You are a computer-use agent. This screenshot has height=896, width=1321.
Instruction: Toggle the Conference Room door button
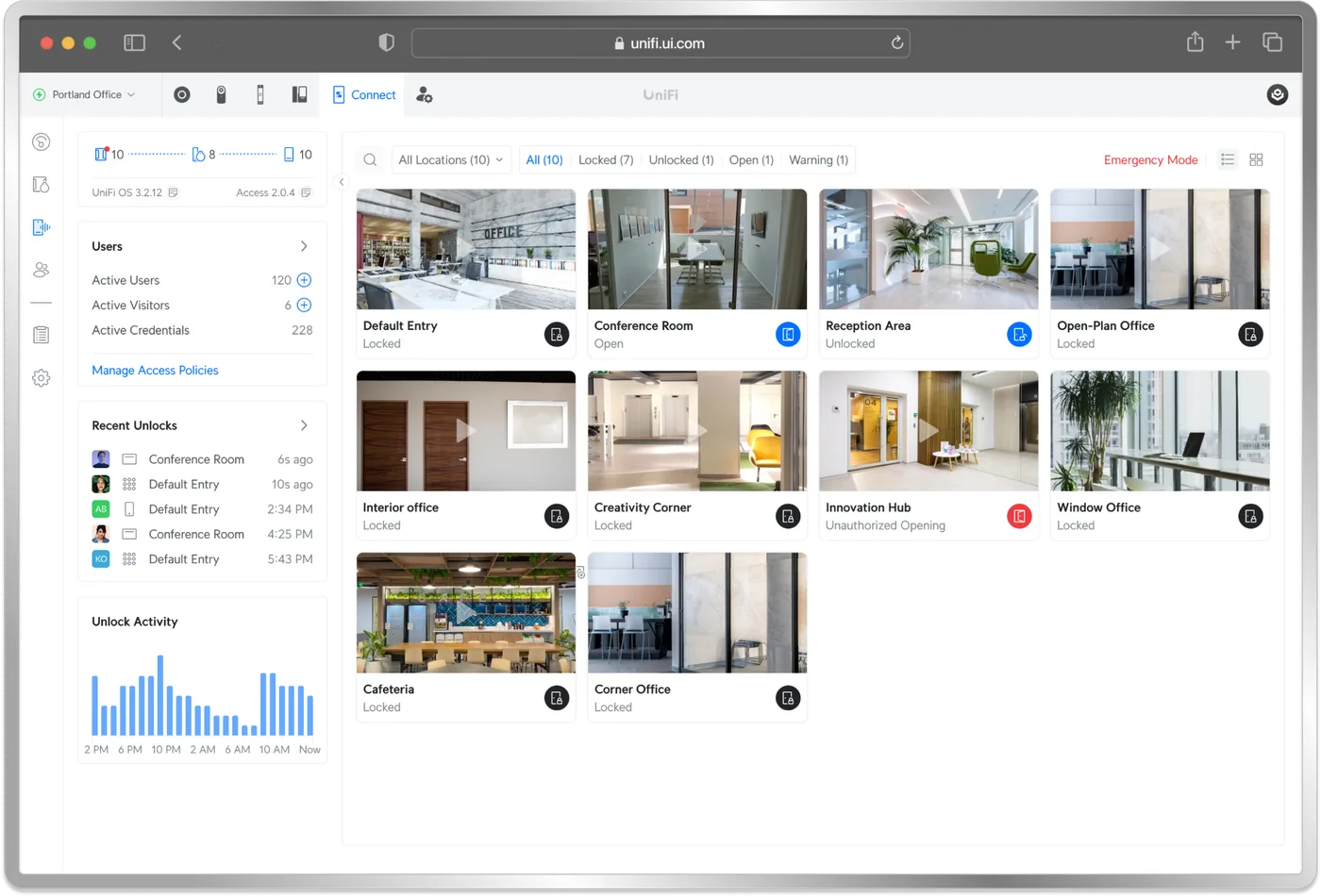(788, 335)
